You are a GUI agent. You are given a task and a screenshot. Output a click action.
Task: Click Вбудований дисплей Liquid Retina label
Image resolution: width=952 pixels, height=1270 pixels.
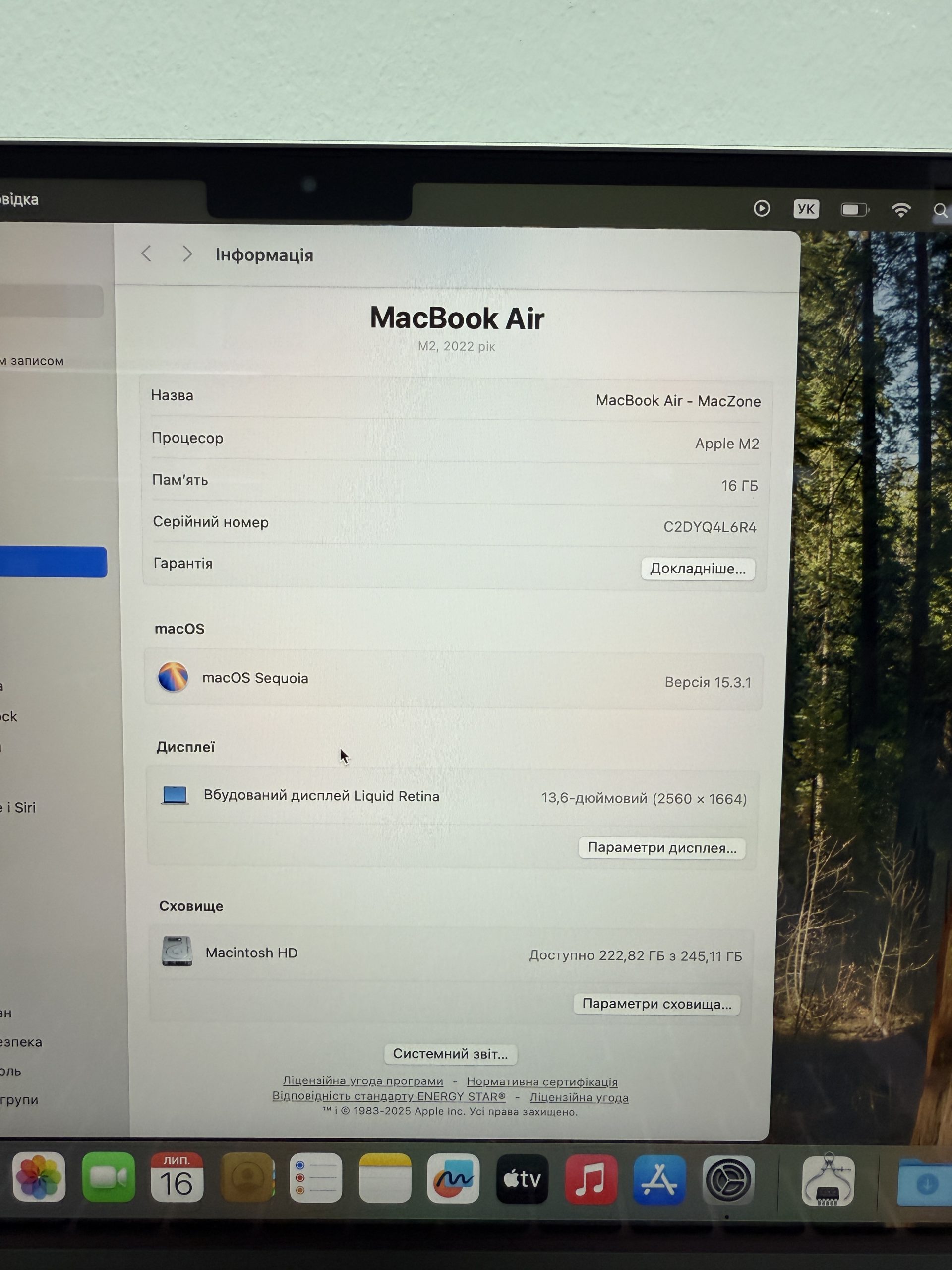coord(321,796)
